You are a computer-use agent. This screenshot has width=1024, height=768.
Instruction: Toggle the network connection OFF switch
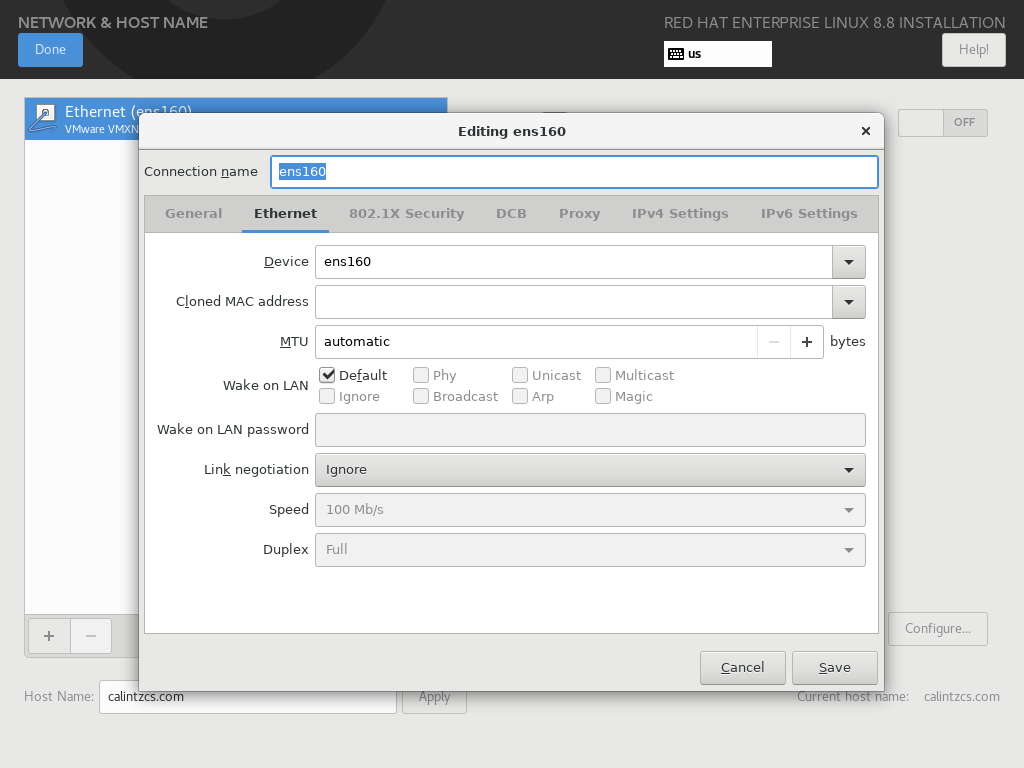(x=942, y=123)
